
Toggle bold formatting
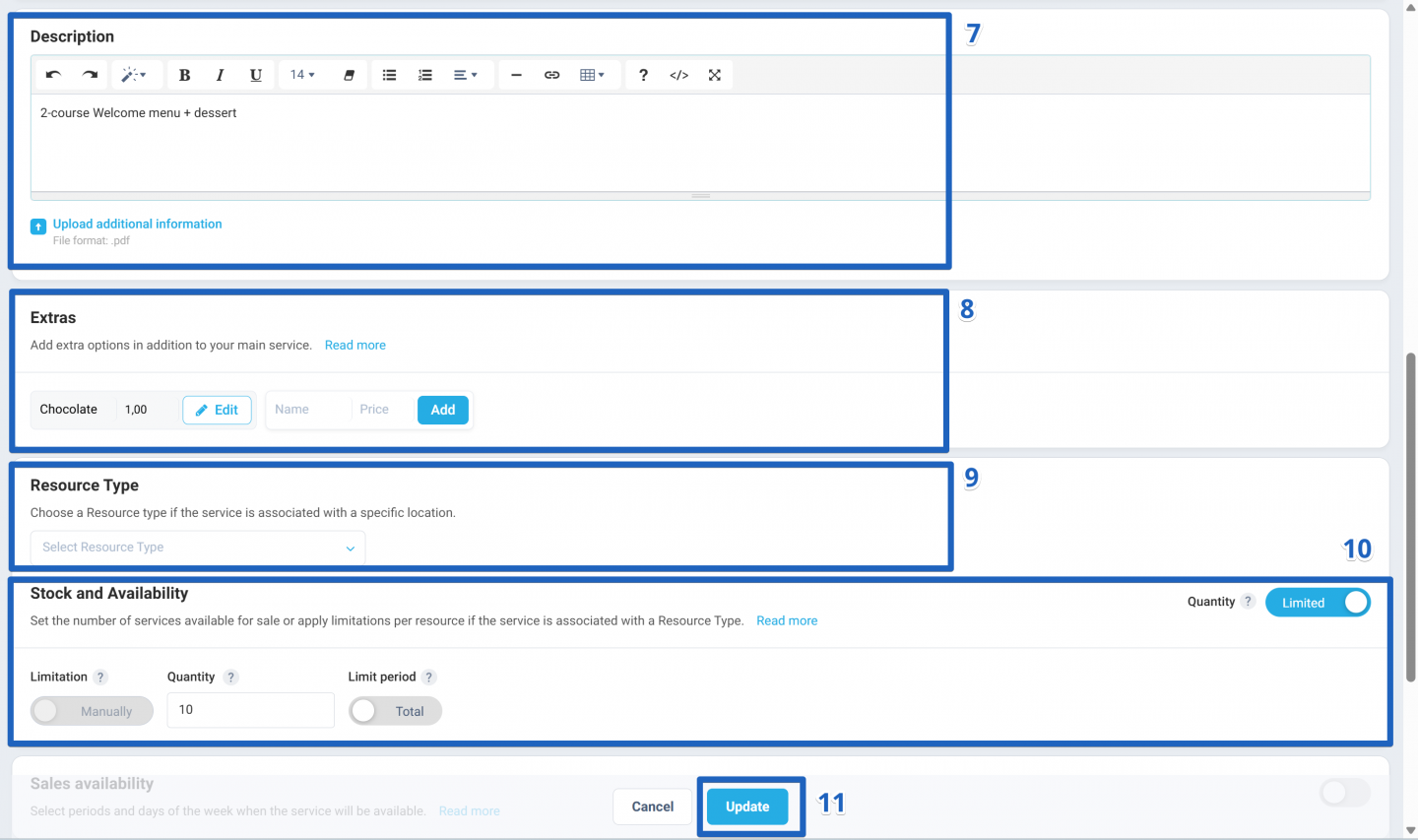click(x=184, y=75)
